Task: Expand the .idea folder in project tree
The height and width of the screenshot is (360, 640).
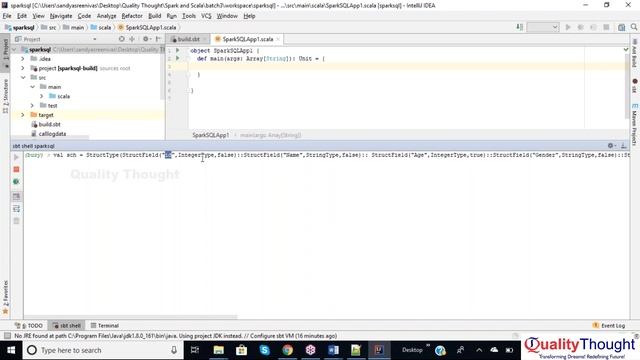Action: [x=23, y=59]
